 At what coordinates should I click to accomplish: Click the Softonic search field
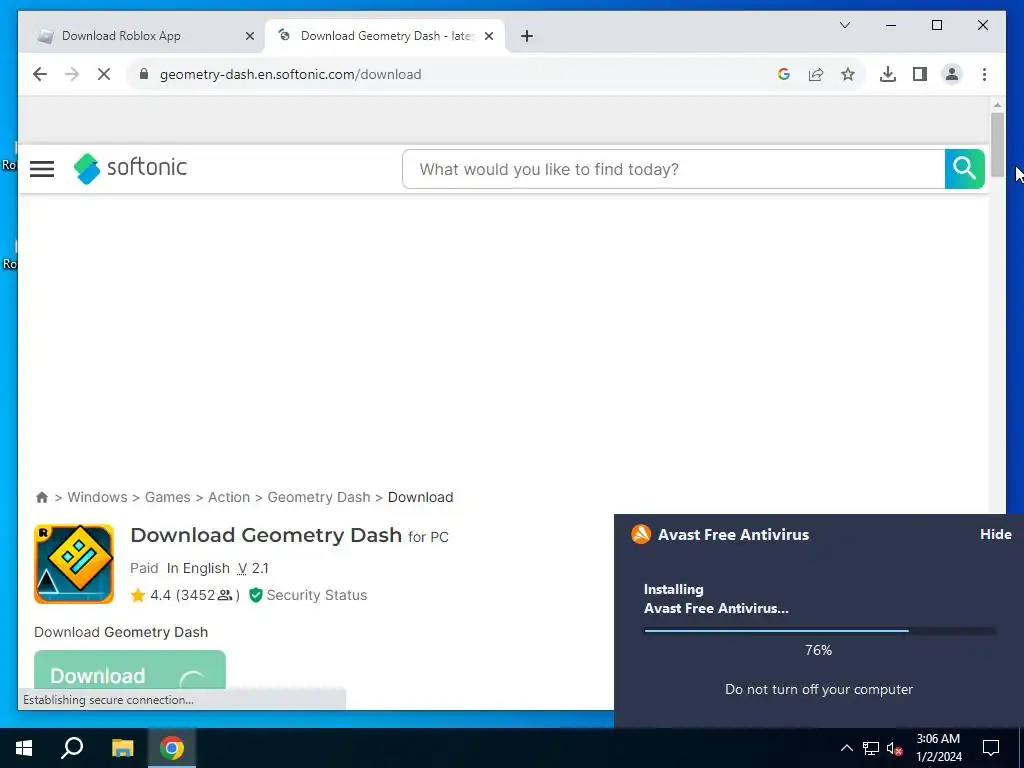(x=674, y=169)
